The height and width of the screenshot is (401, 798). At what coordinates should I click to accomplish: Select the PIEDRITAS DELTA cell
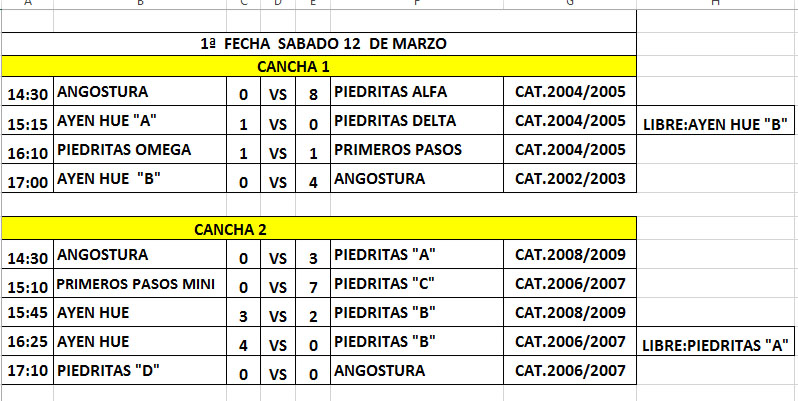(x=417, y=122)
